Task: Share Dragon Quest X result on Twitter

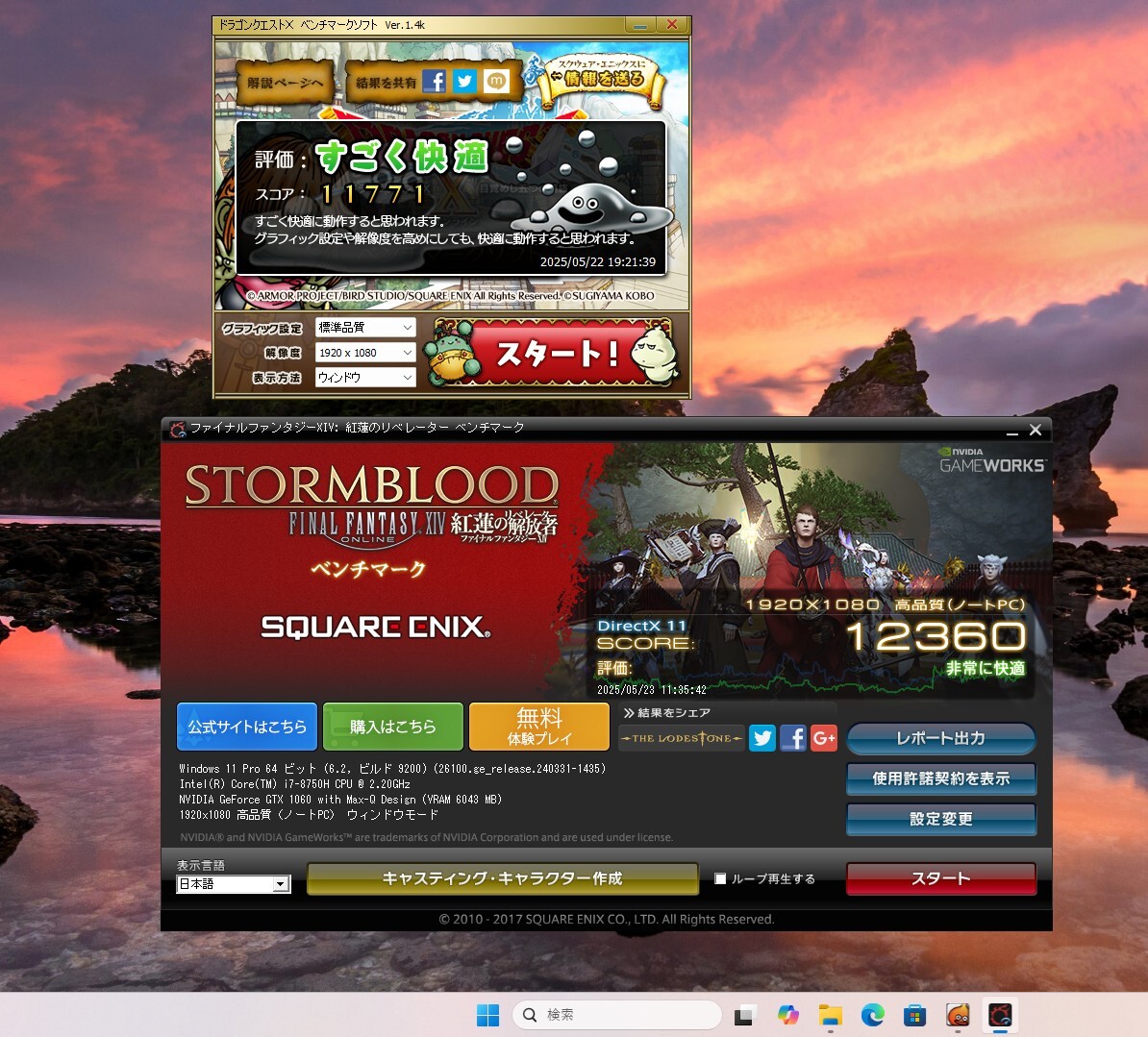Action: [x=465, y=82]
